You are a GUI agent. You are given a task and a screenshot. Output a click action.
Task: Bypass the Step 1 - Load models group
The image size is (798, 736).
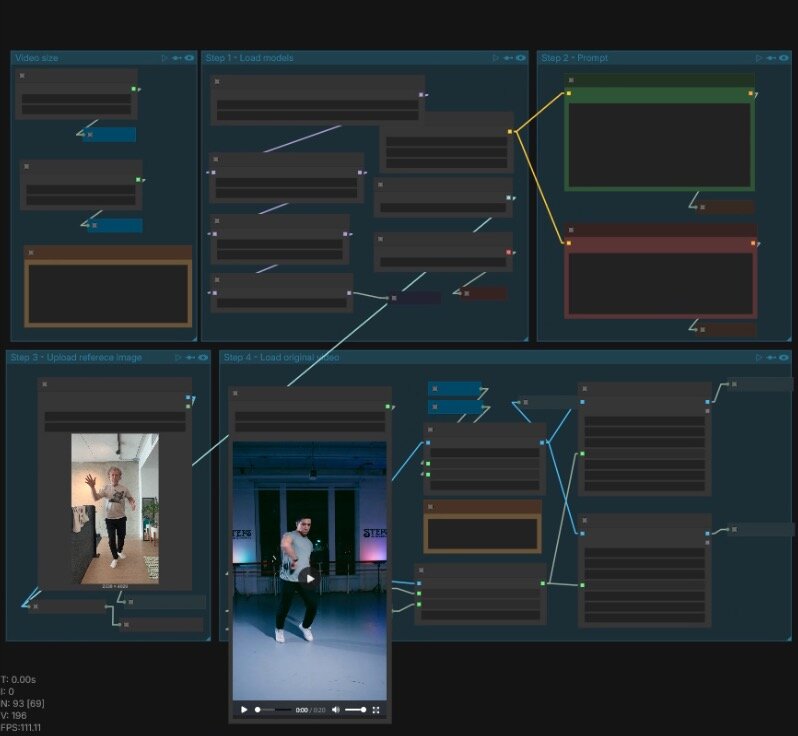coord(508,58)
